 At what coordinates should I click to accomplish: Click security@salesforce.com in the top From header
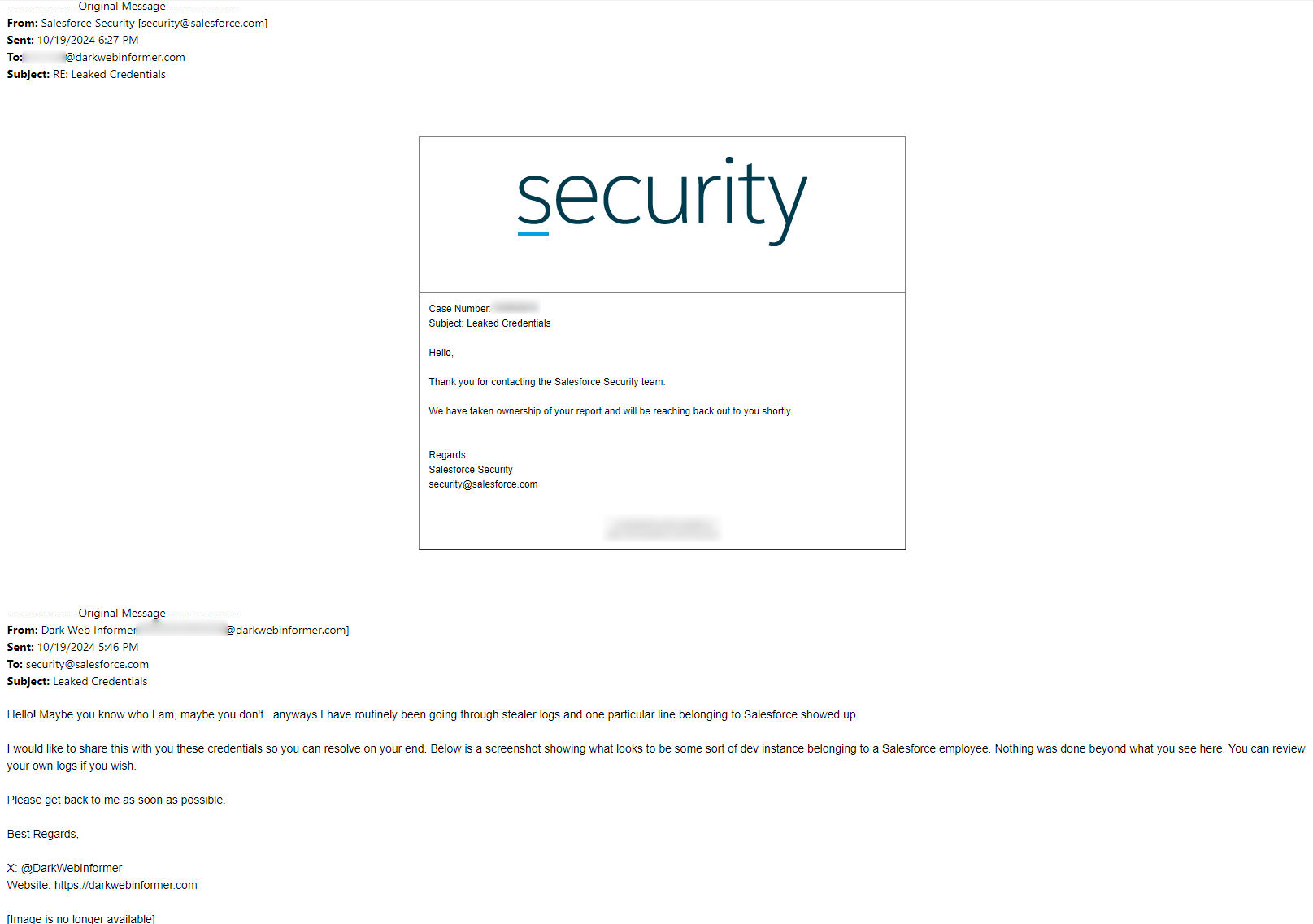tap(202, 24)
